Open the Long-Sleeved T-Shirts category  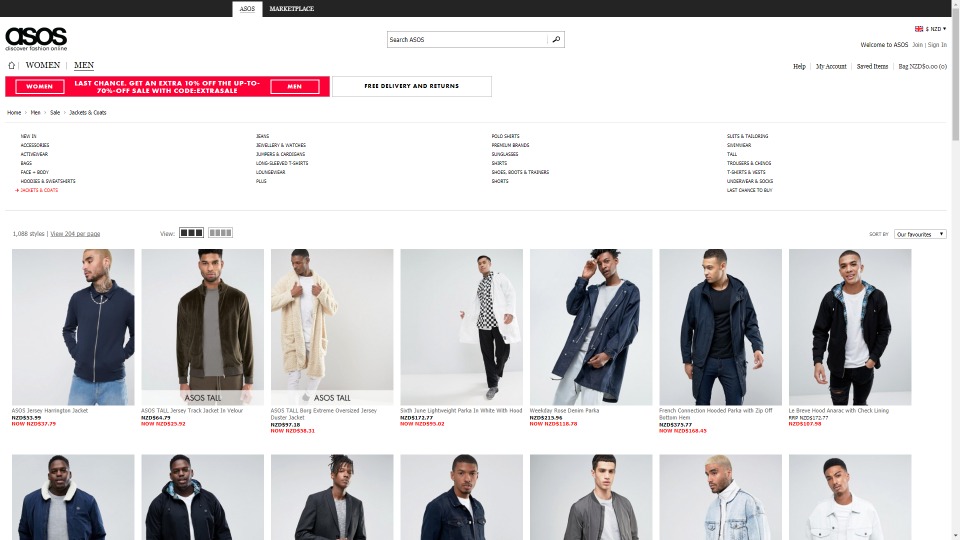(x=282, y=163)
